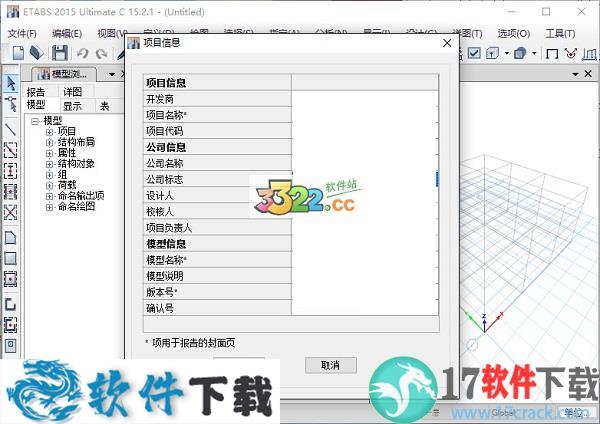Expand the 结构布局 tree node
This screenshot has height=424, width=600.
coord(49,142)
